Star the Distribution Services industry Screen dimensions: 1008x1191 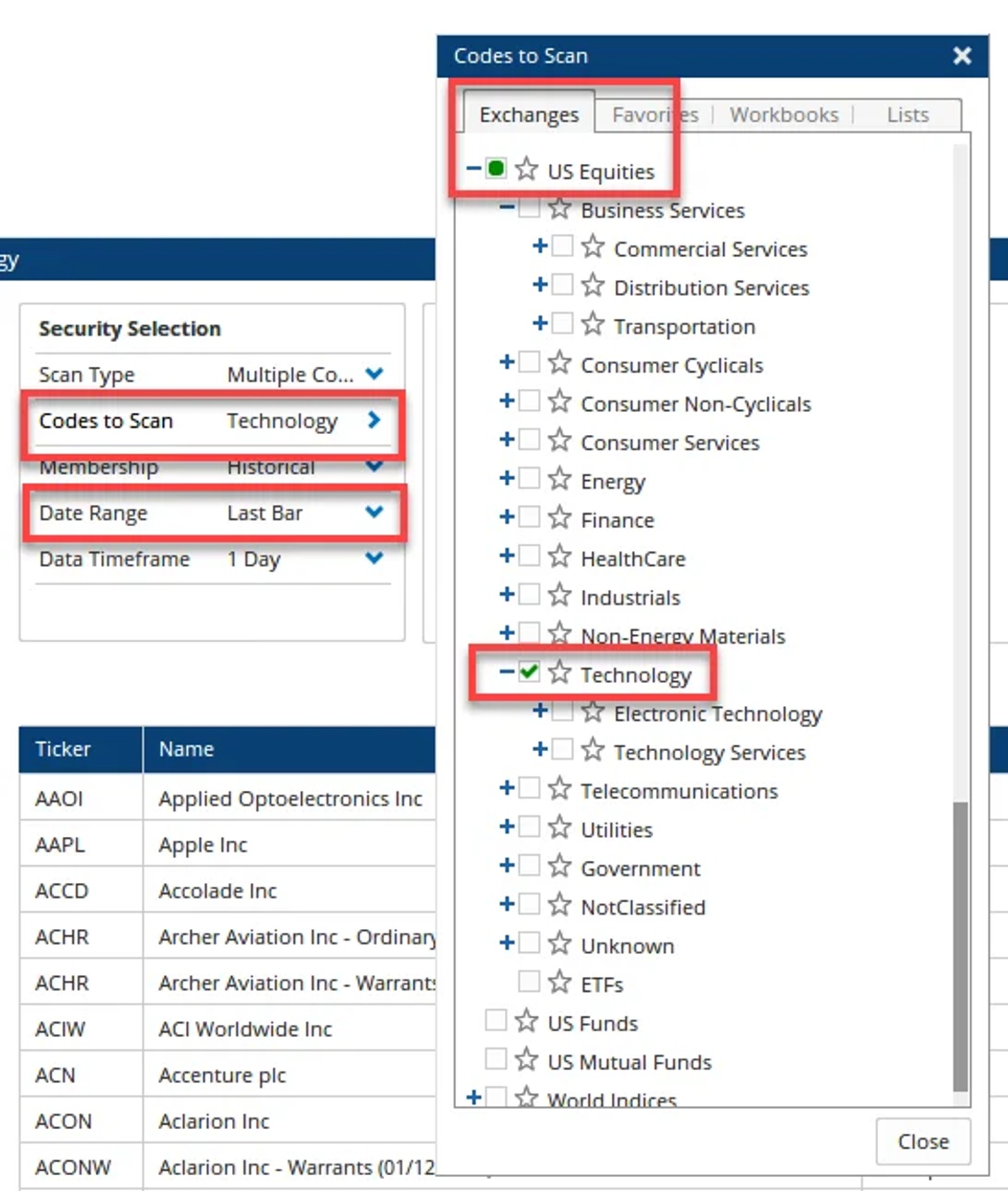[593, 285]
